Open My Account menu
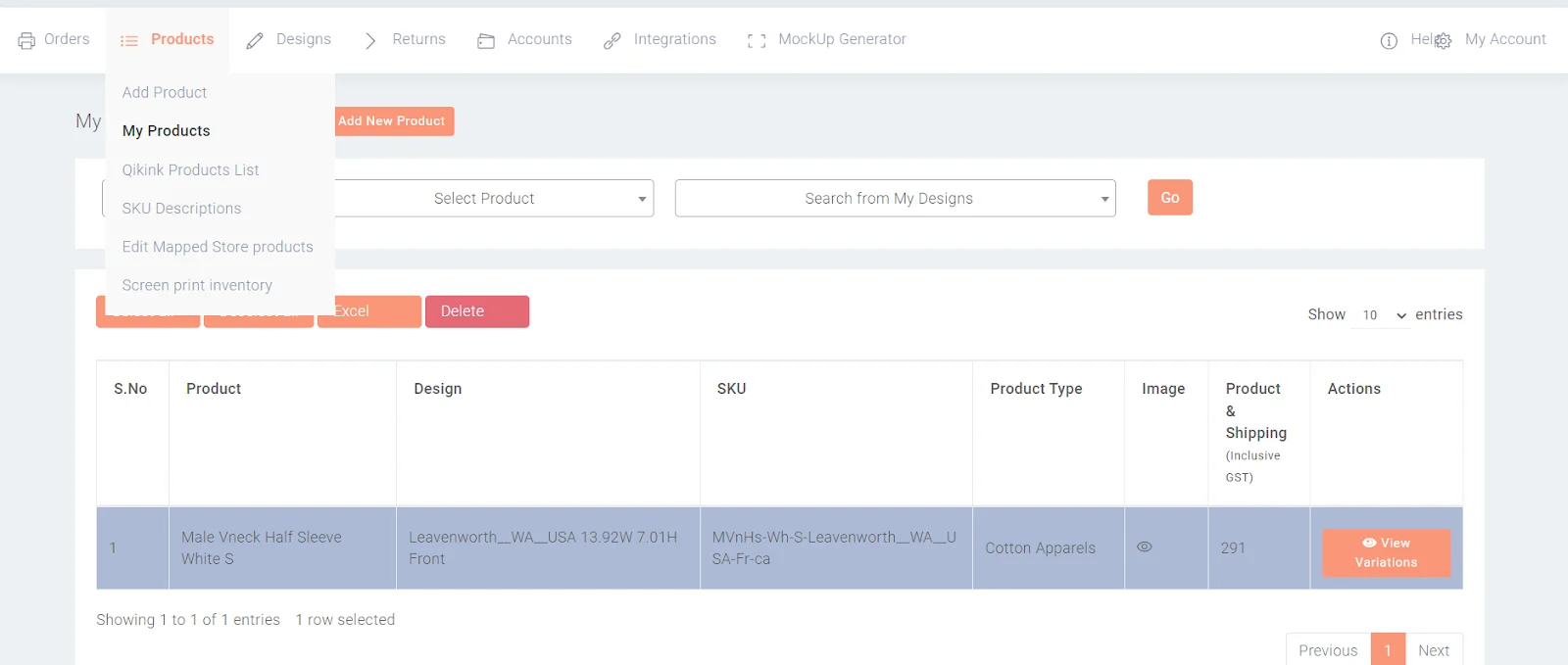The image size is (1568, 665). point(1505,39)
